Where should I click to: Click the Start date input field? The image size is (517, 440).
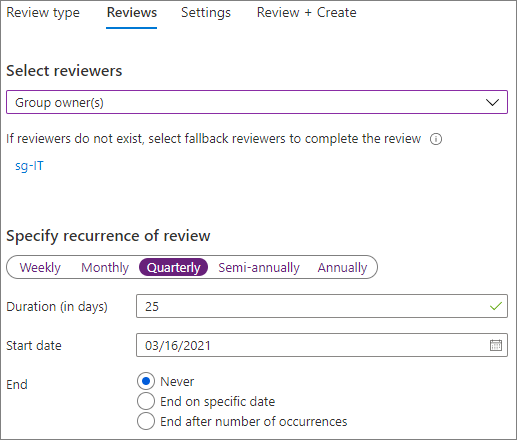pyautogui.click(x=322, y=345)
